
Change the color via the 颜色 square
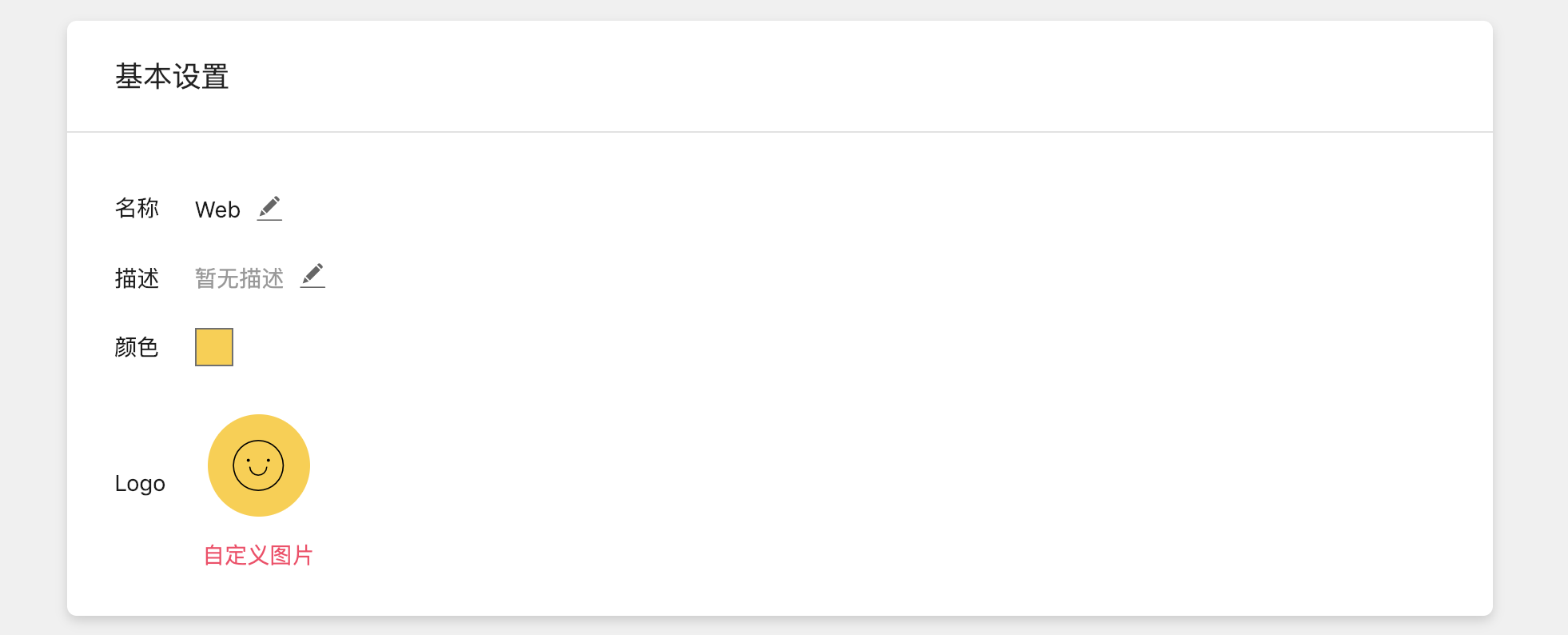coord(214,347)
